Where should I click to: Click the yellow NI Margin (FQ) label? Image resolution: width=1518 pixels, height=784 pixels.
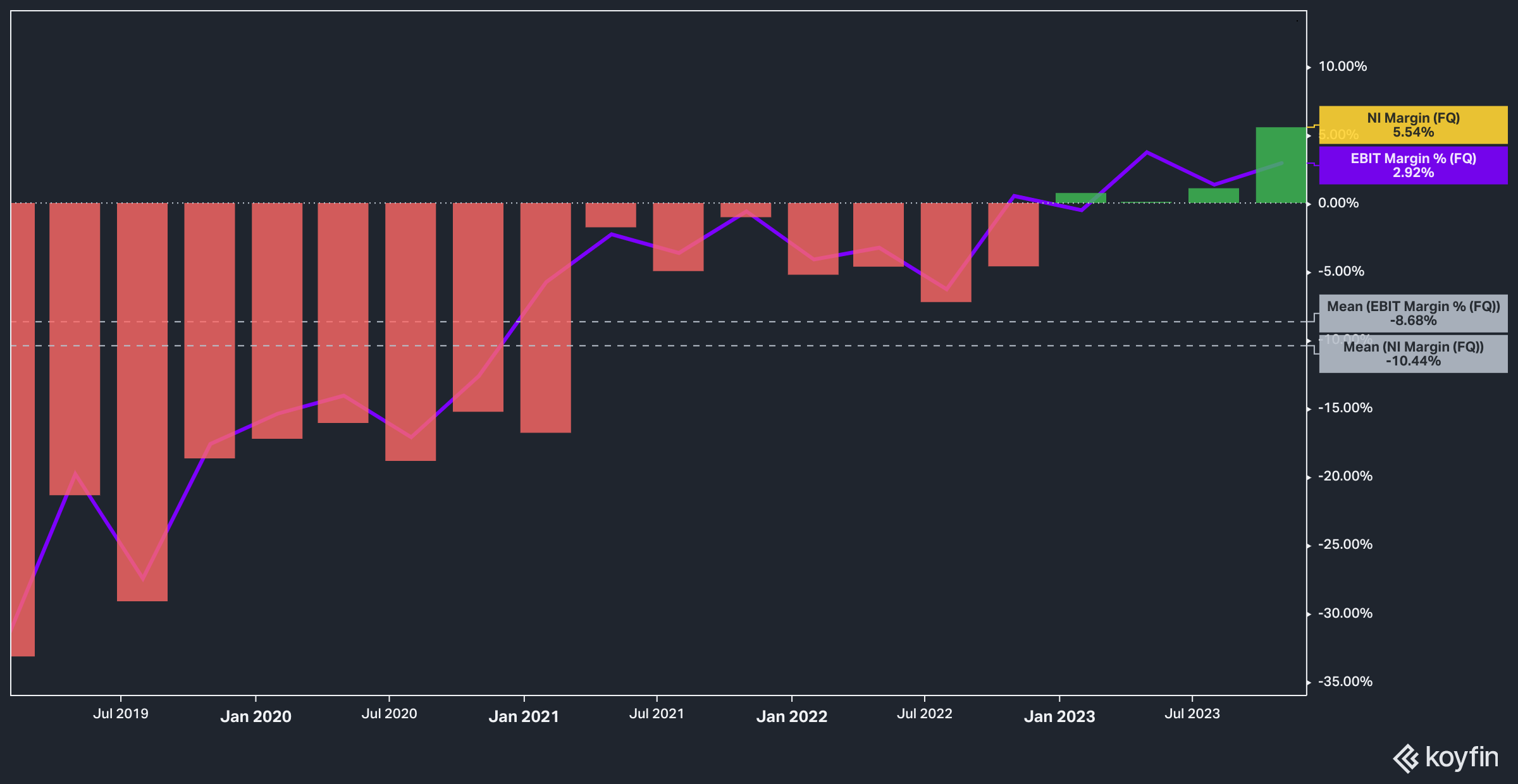tap(1413, 125)
